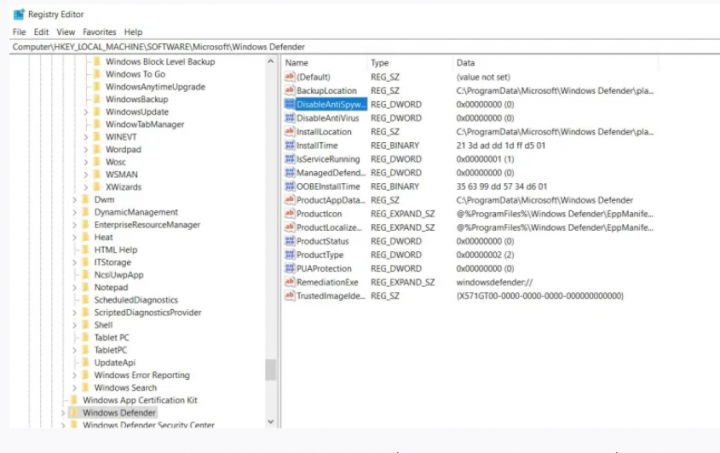Click the HTML Help folder icon
The image size is (720, 453).
pos(86,250)
